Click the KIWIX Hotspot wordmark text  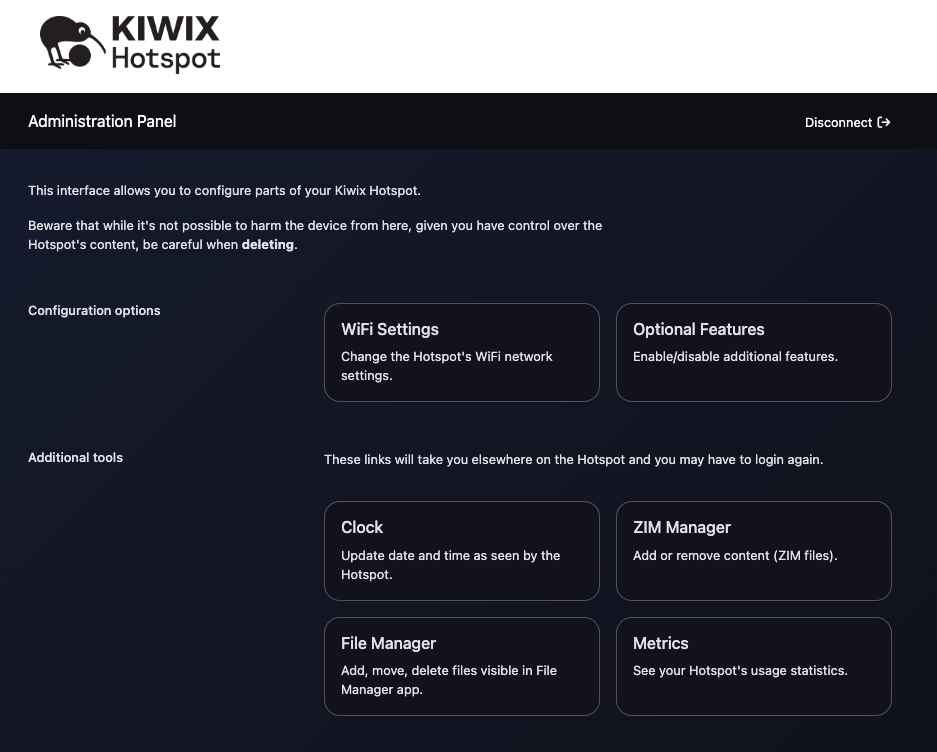(165, 44)
